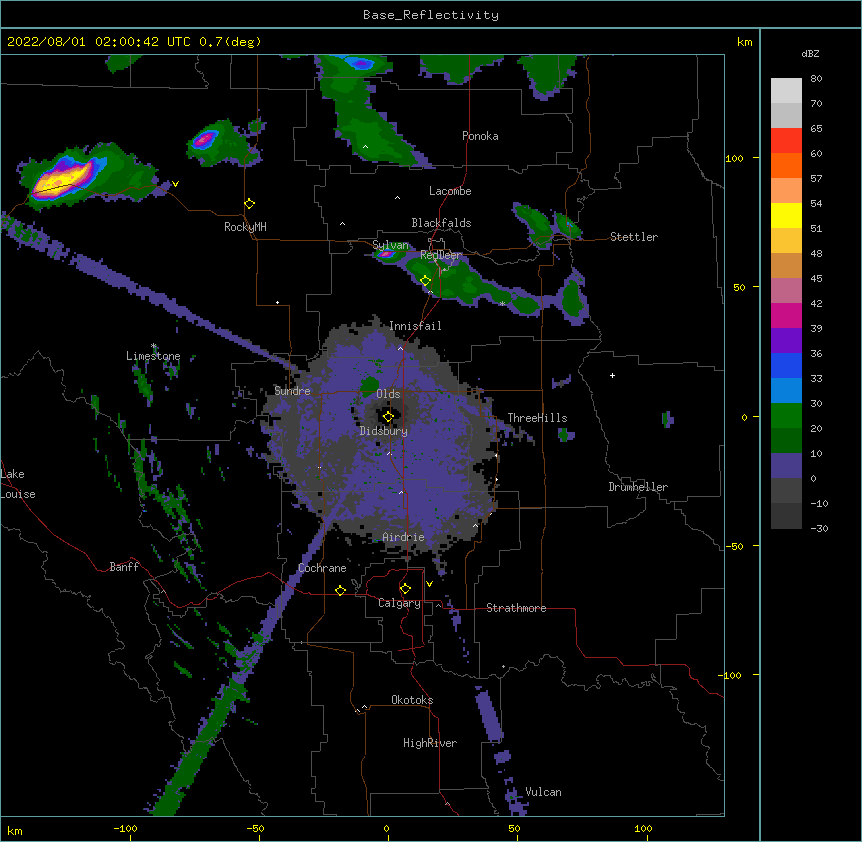Image resolution: width=862 pixels, height=842 pixels.
Task: Pick the red swatch in the dBZ legend
Action: tap(786, 141)
